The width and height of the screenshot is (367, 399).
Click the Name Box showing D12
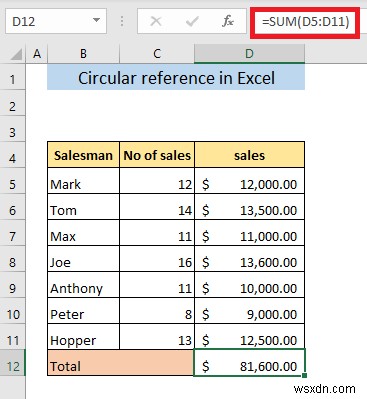click(x=55, y=21)
